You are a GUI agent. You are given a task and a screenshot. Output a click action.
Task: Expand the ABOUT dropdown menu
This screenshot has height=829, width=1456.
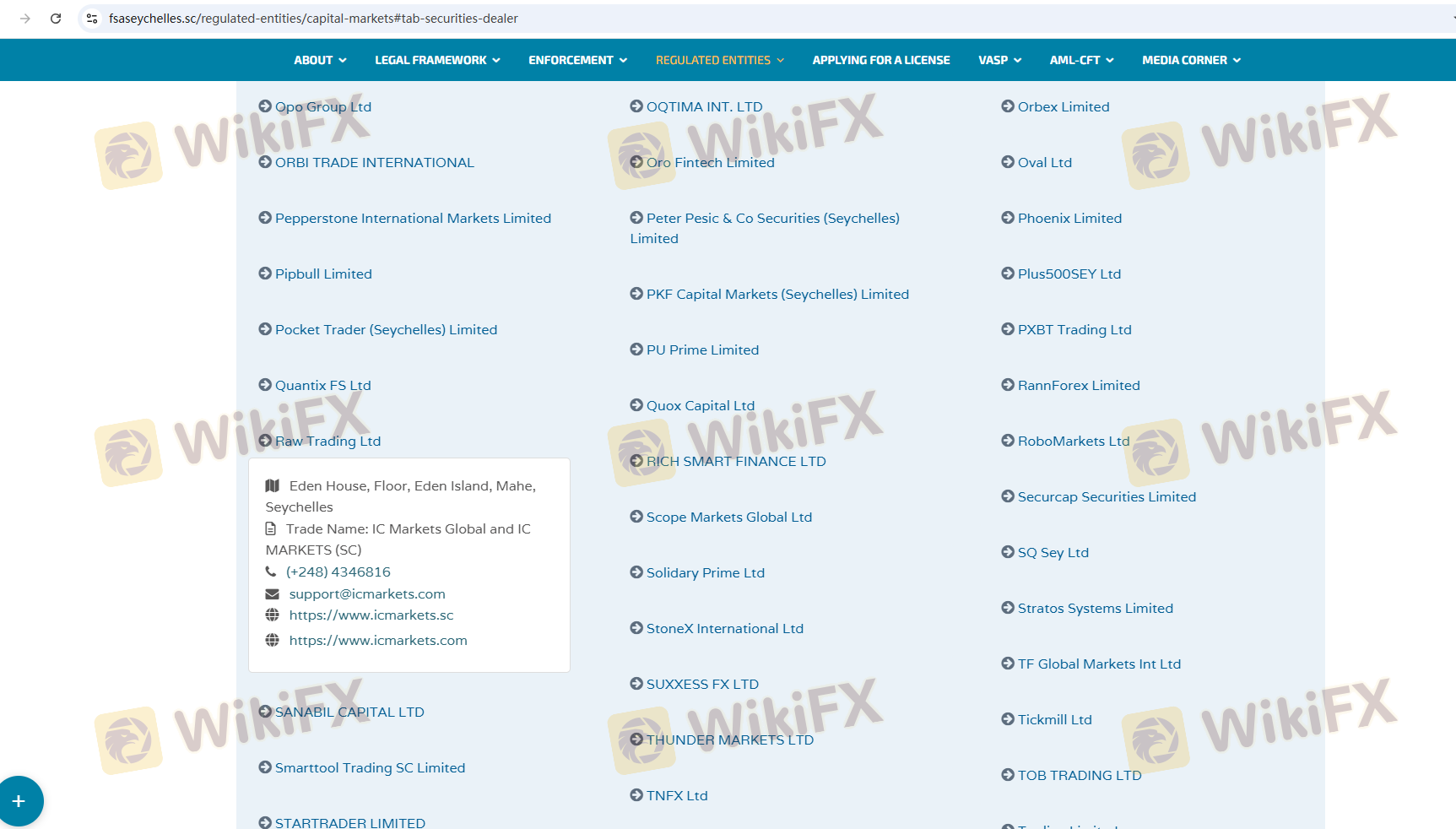click(320, 60)
